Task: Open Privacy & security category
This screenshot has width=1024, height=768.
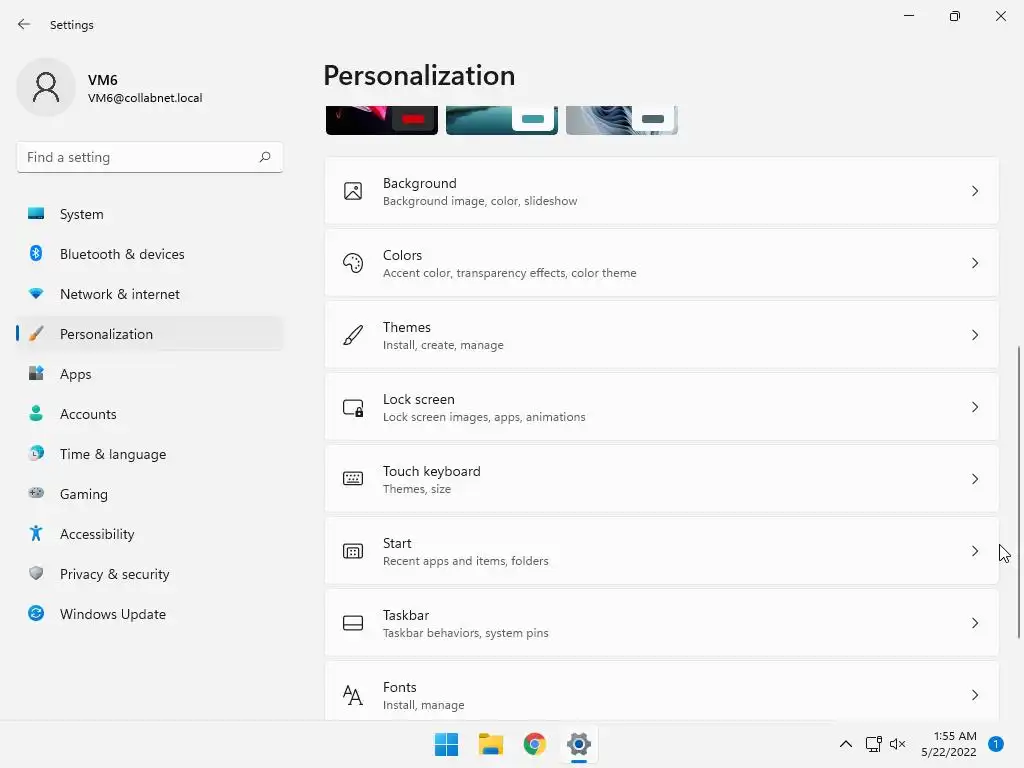Action: pyautogui.click(x=150, y=573)
